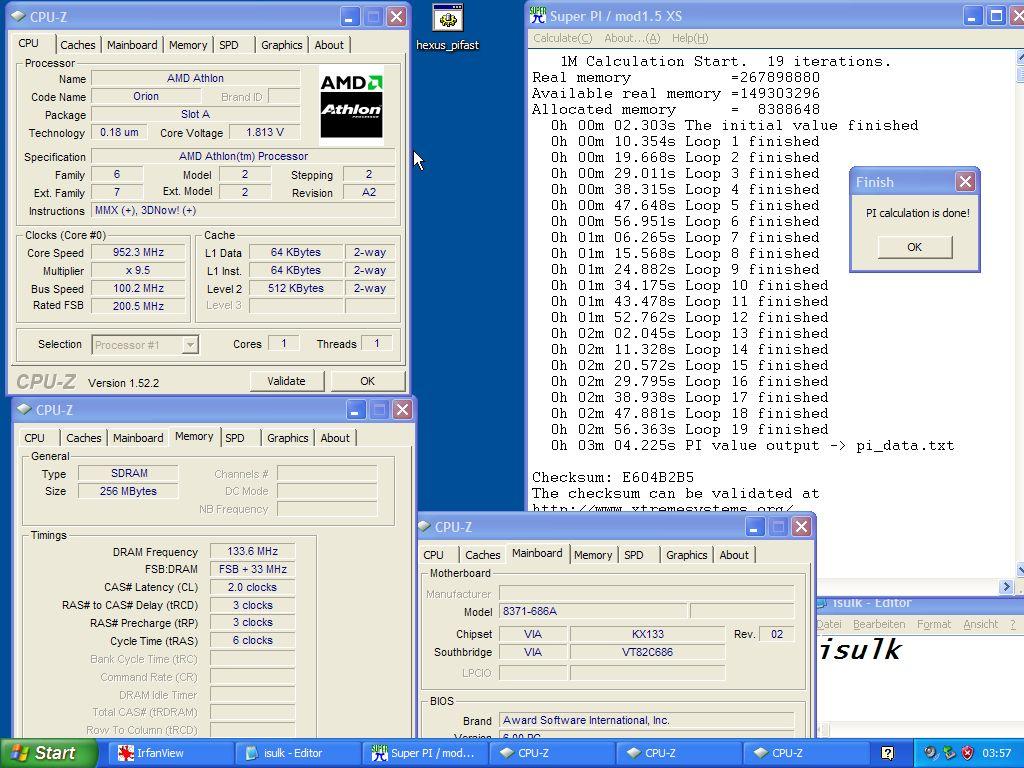Image resolution: width=1024 pixels, height=768 pixels.
Task: Open Format menu in isulk Editor
Action: (x=934, y=624)
